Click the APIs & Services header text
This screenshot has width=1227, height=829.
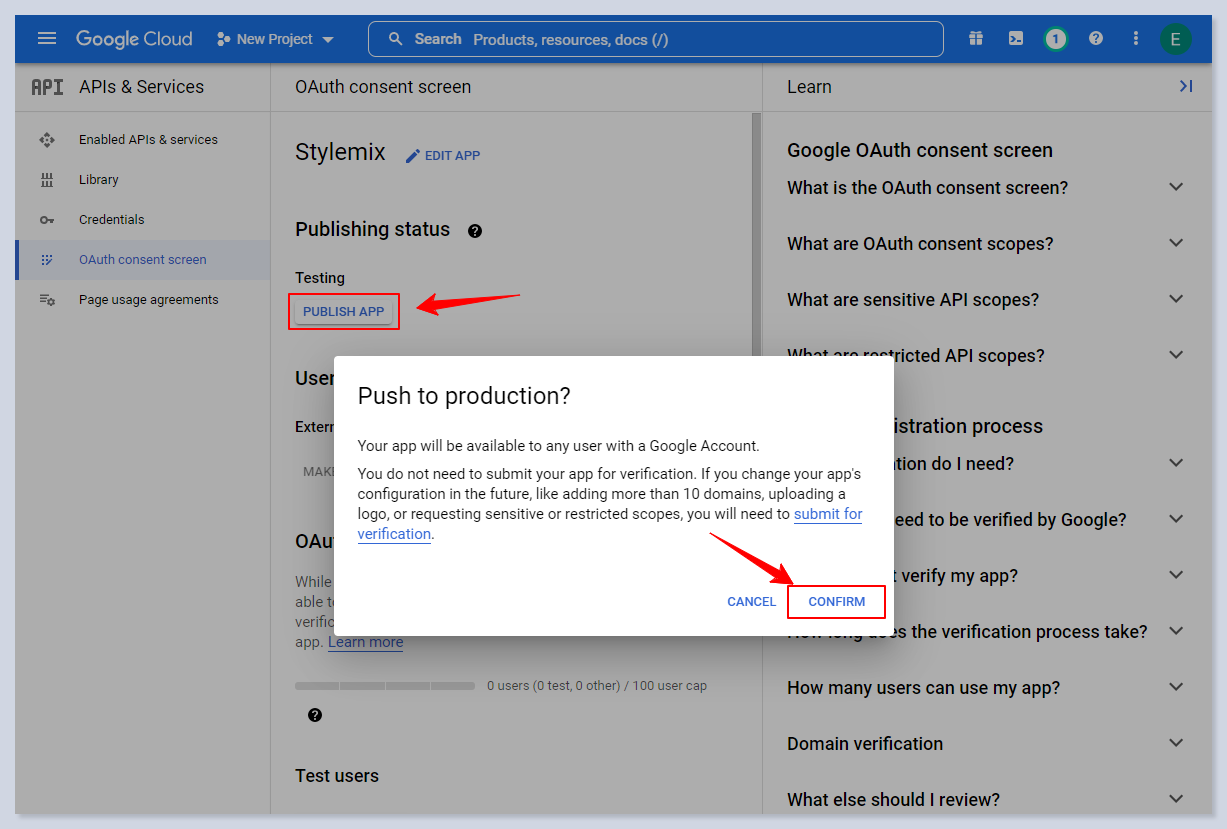click(141, 87)
